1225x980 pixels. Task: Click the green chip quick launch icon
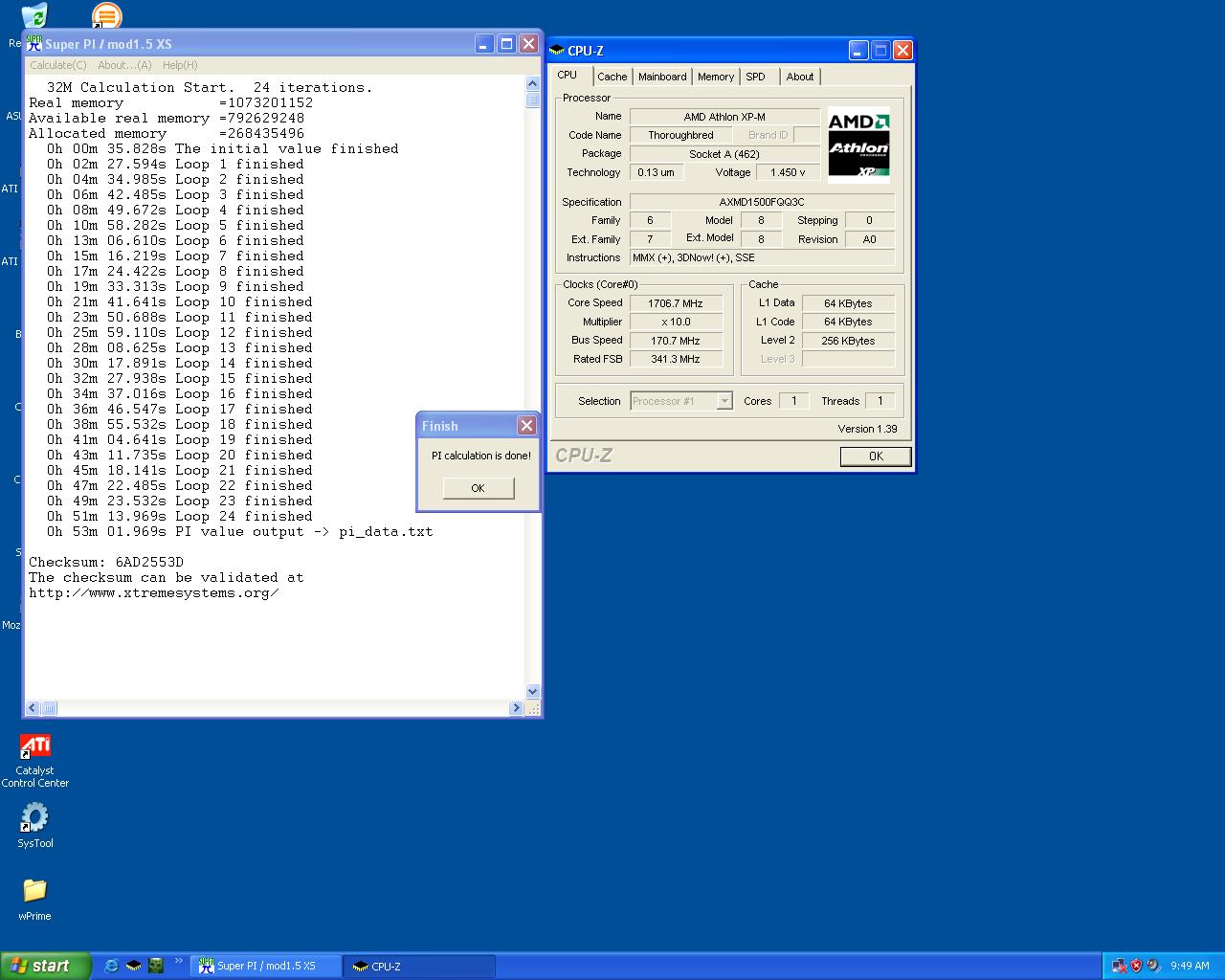point(155,966)
